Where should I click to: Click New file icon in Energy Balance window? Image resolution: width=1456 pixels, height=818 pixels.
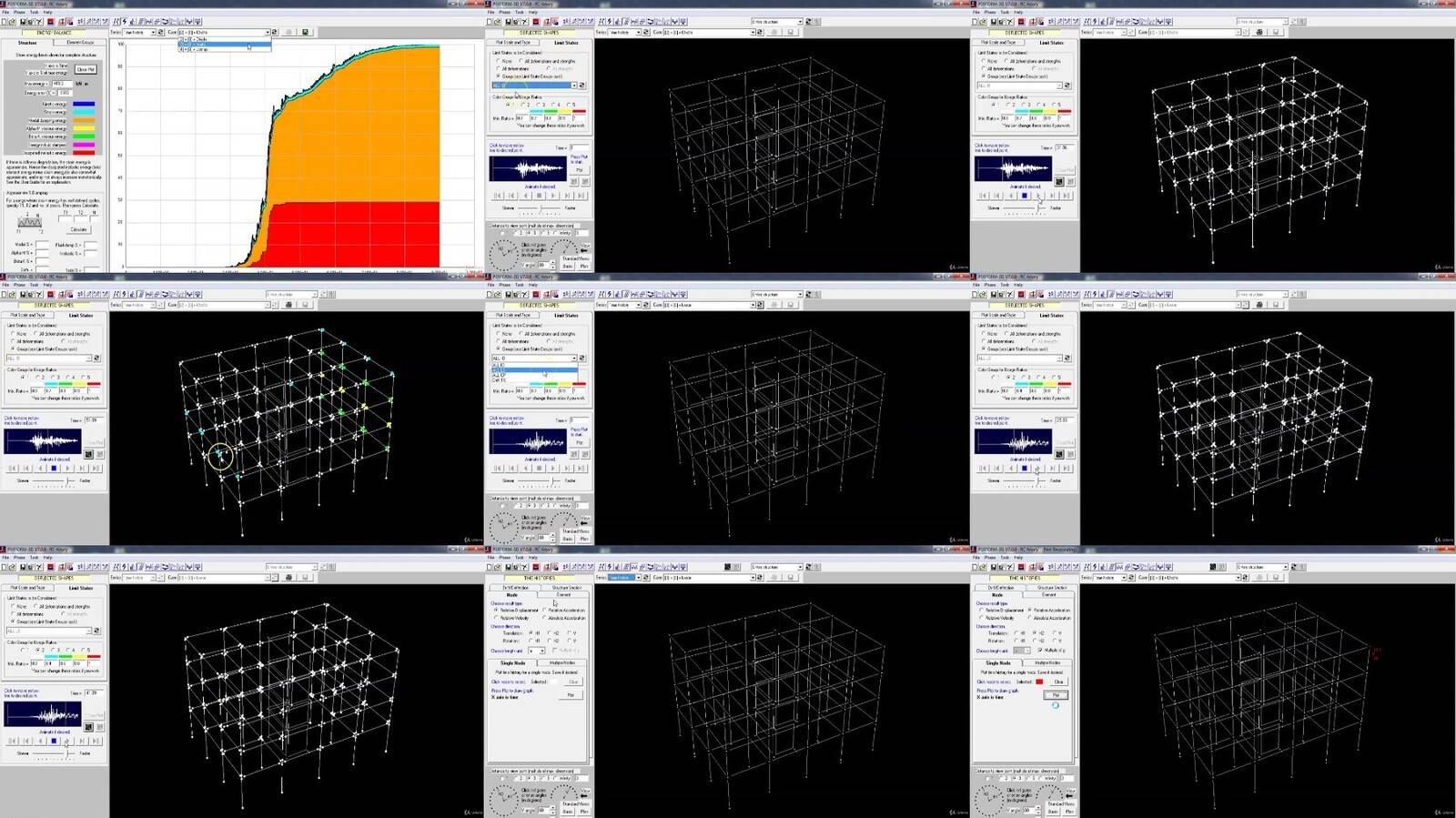[x=4, y=22]
